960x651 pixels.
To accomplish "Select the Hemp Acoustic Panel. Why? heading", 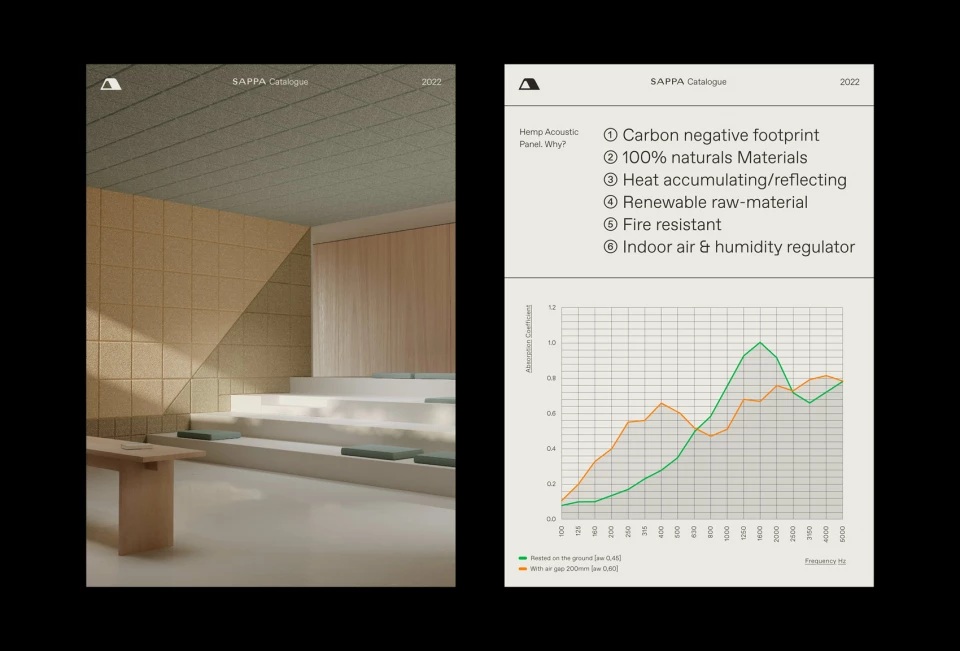I will click(543, 138).
